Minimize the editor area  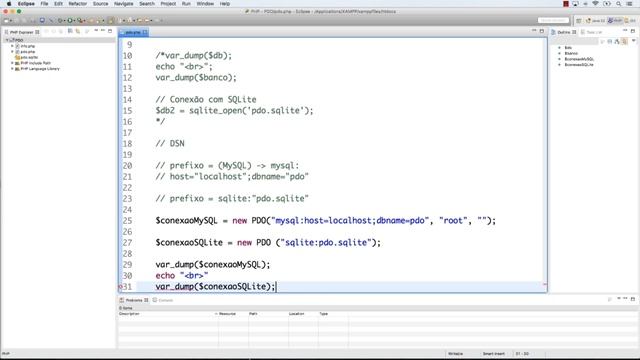coord(534,31)
